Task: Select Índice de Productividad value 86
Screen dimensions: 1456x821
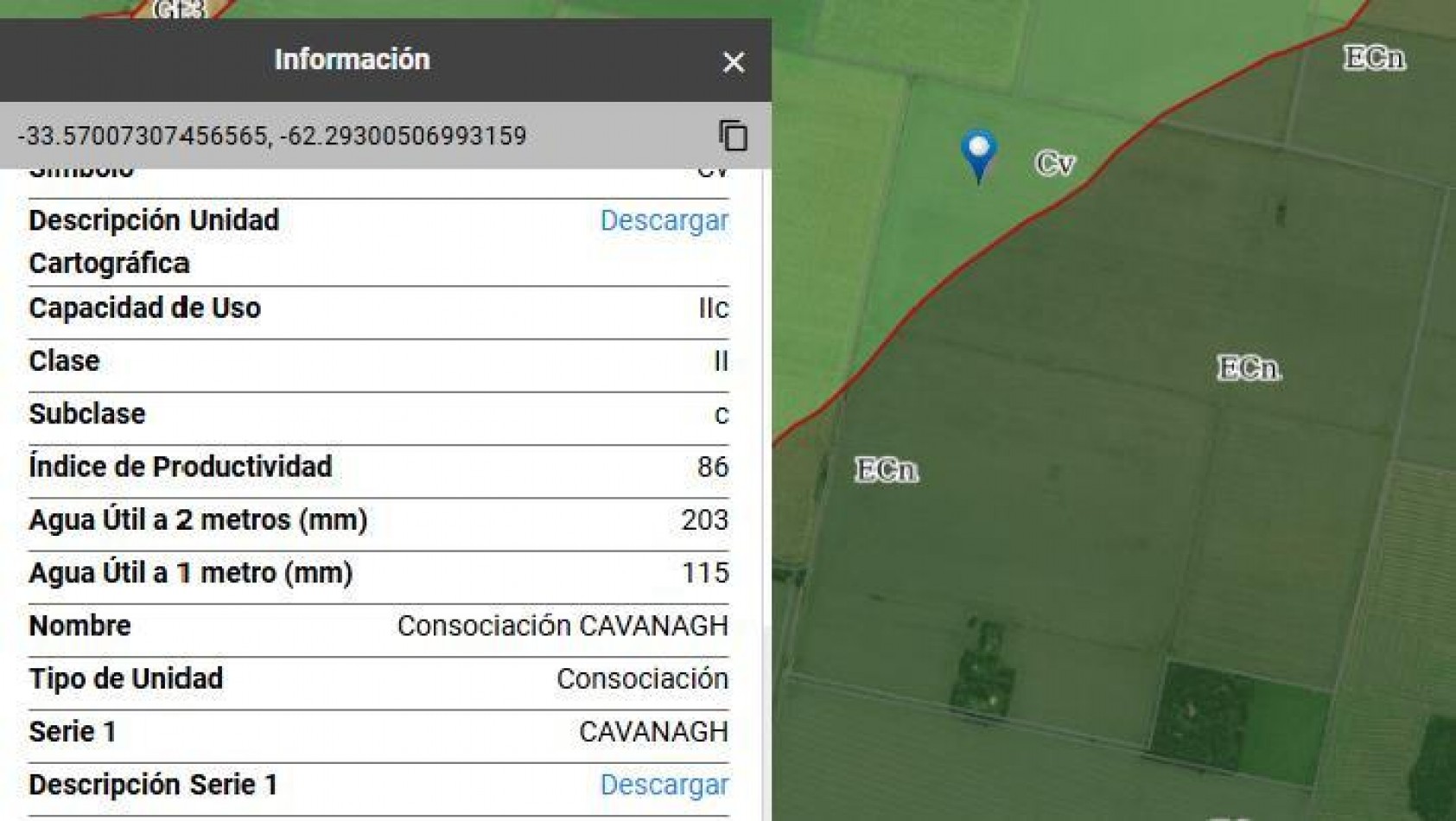Action: click(x=713, y=467)
